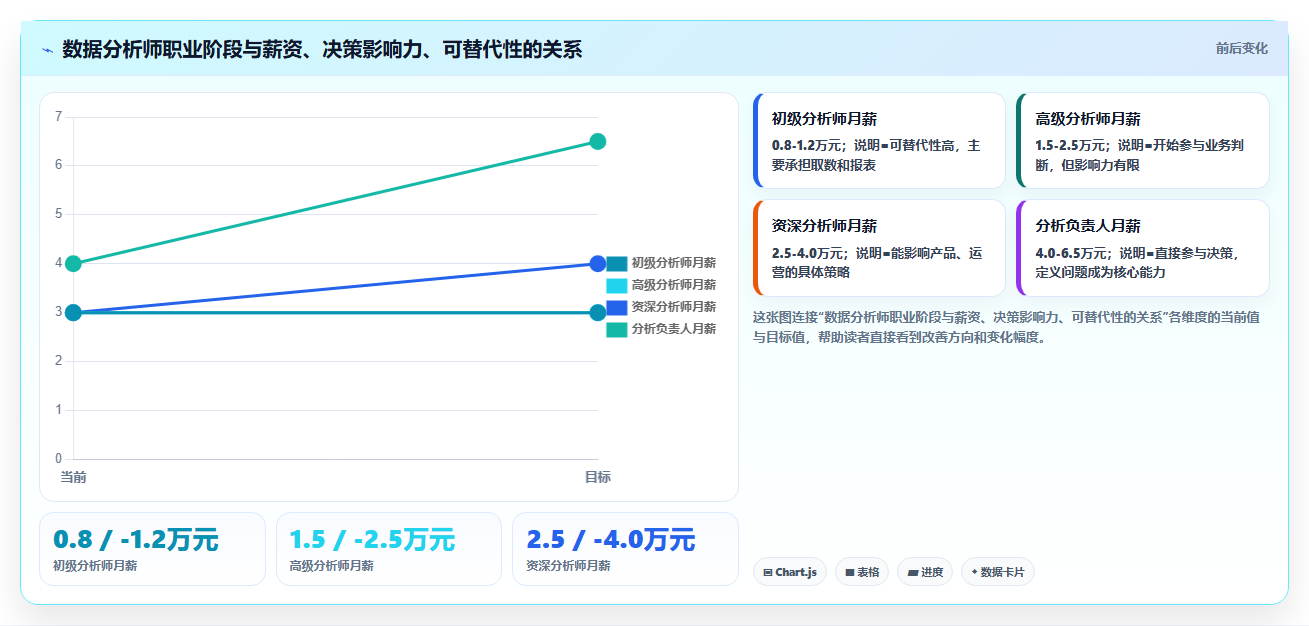1309x626 pixels.
Task: Click the 高级分析师月薪 label under stat
Action: point(331,566)
